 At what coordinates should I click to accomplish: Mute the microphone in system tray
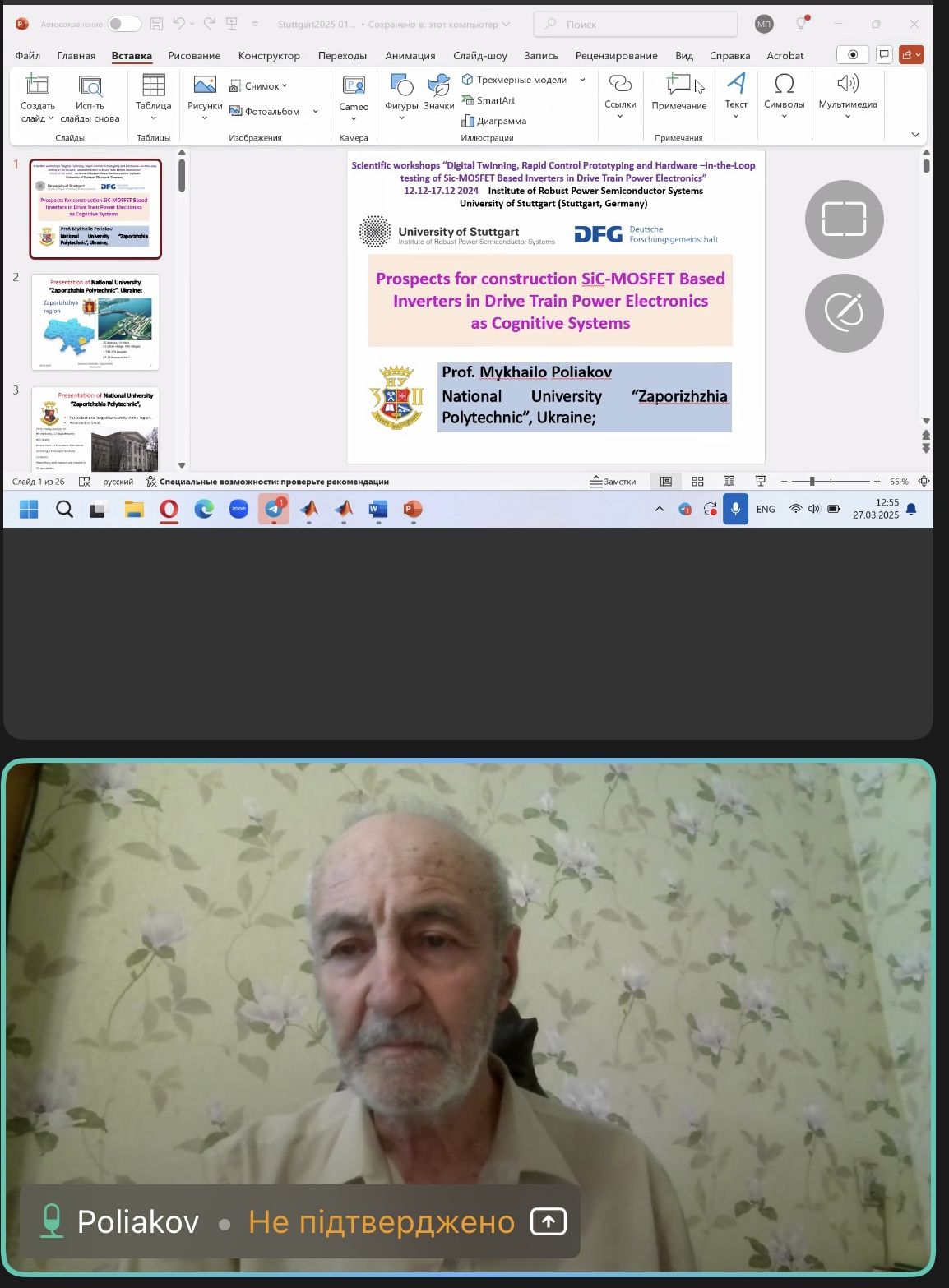(735, 510)
